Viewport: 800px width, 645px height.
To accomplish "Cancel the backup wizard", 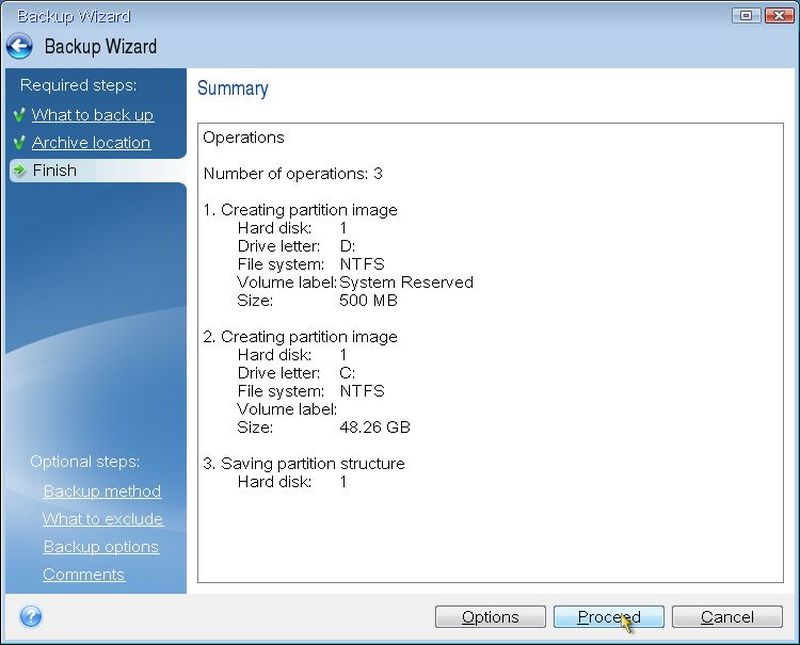I will click(x=727, y=617).
